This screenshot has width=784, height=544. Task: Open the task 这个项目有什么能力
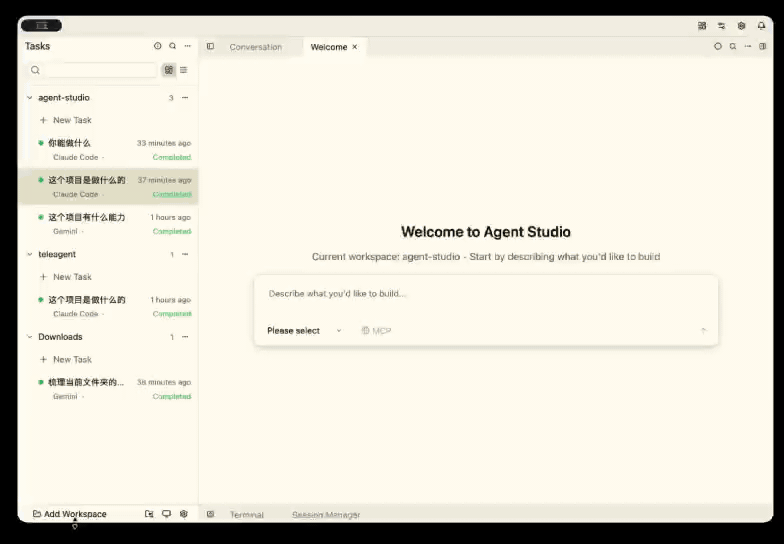pyautogui.click(x=108, y=224)
